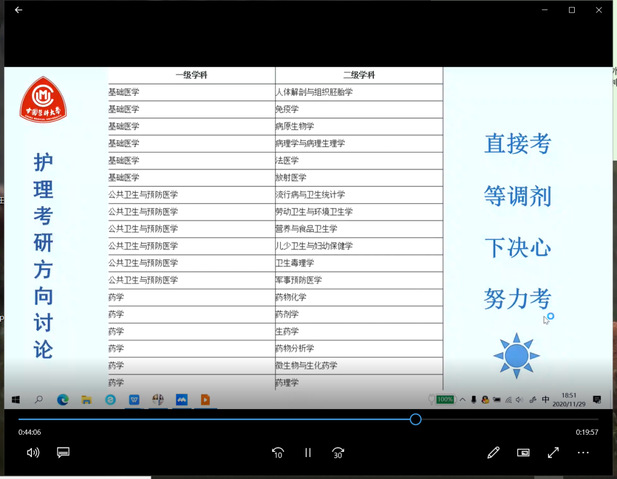Viewport: 617px width, 479px height.
Task: Go back using the top-left arrow
Action: (18, 10)
